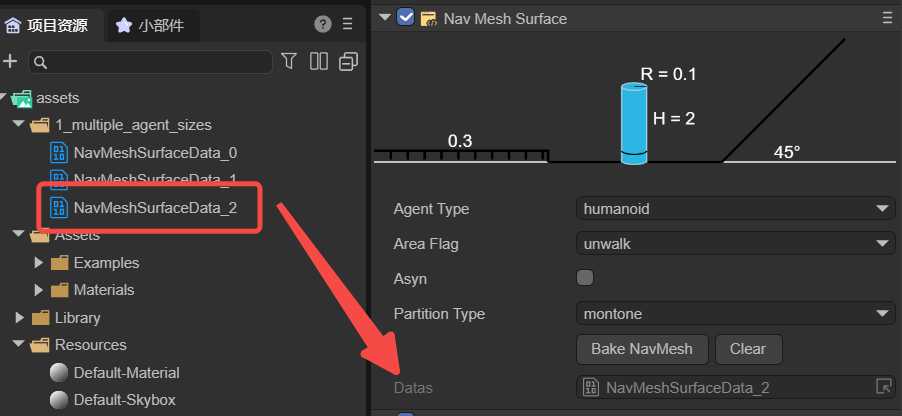The height and width of the screenshot is (416, 902).
Task: Switch to the 项目资源 tab
Action: [x=47, y=25]
